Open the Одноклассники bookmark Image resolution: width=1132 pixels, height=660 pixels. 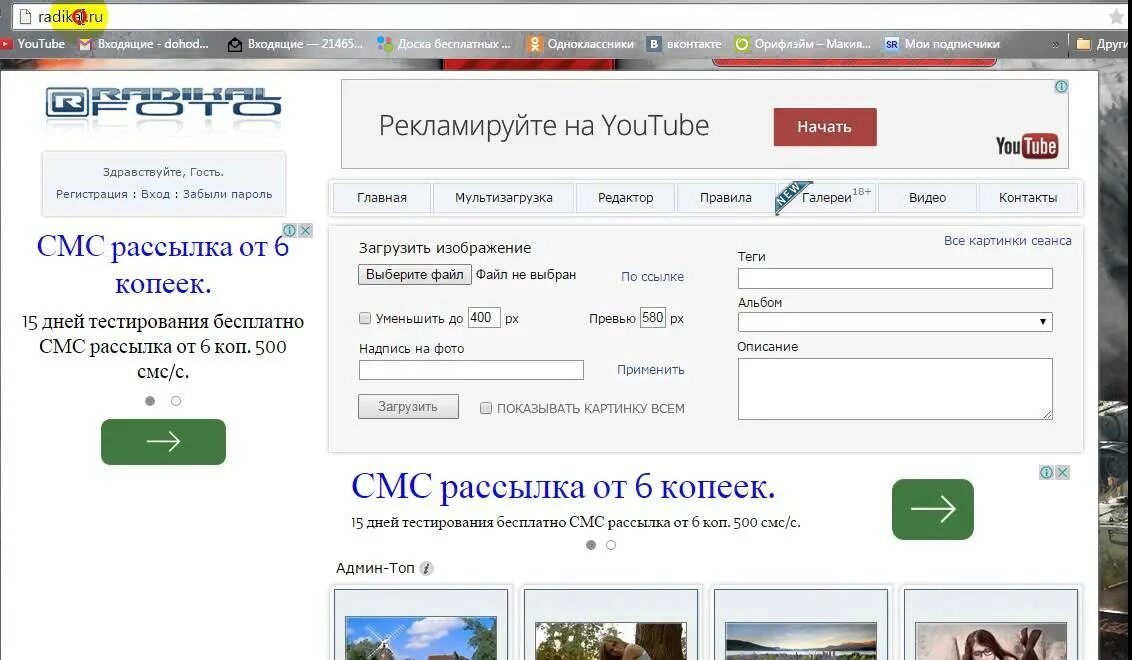[581, 44]
